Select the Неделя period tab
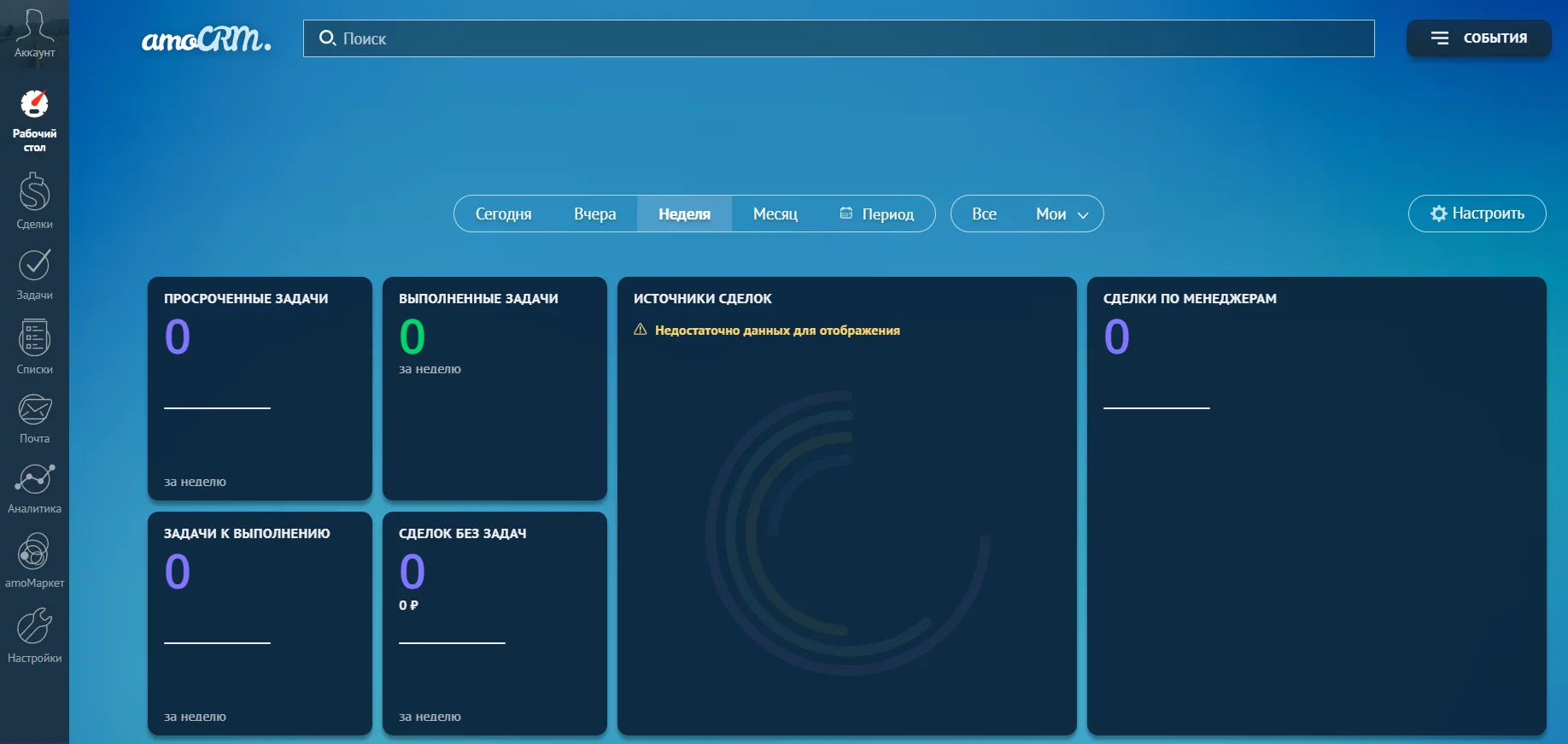The width and height of the screenshot is (1568, 744). (684, 214)
